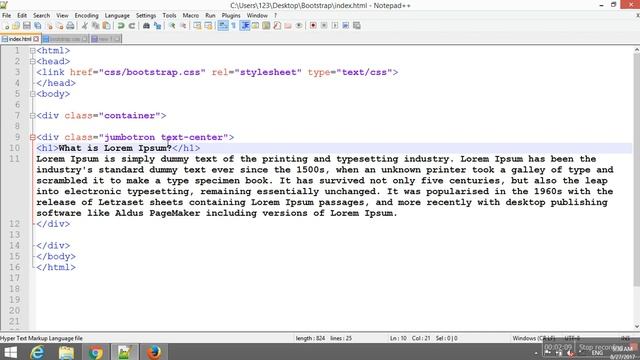Toggle the indent guide toolbar button
The image size is (640, 360).
tap(245, 26)
